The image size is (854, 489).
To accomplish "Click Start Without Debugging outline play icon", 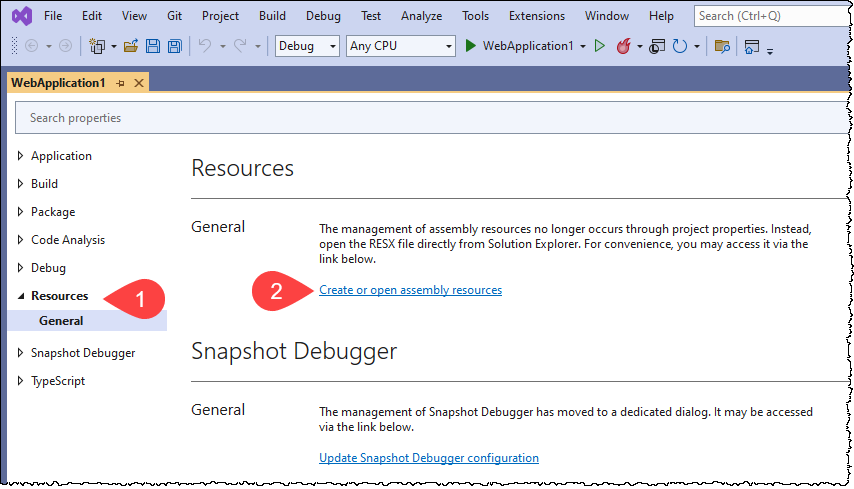I will pos(600,46).
